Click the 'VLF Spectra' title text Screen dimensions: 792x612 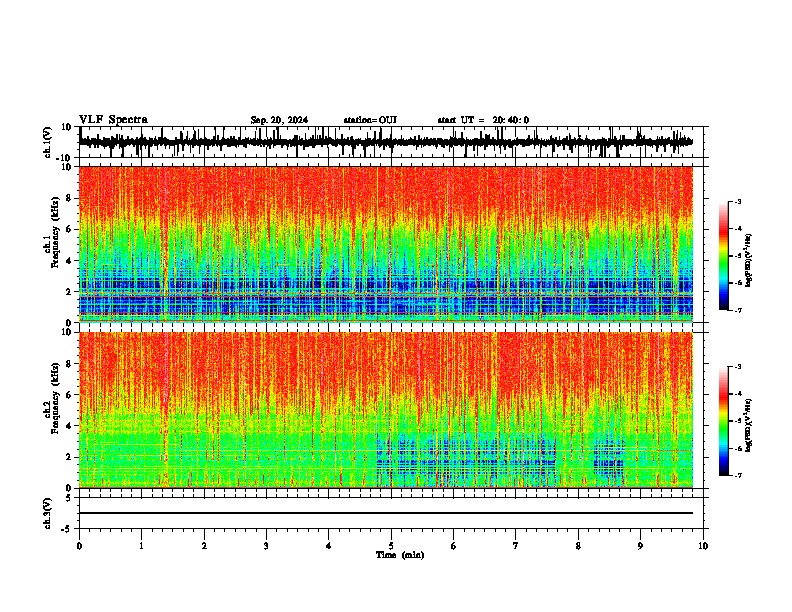tap(113, 120)
